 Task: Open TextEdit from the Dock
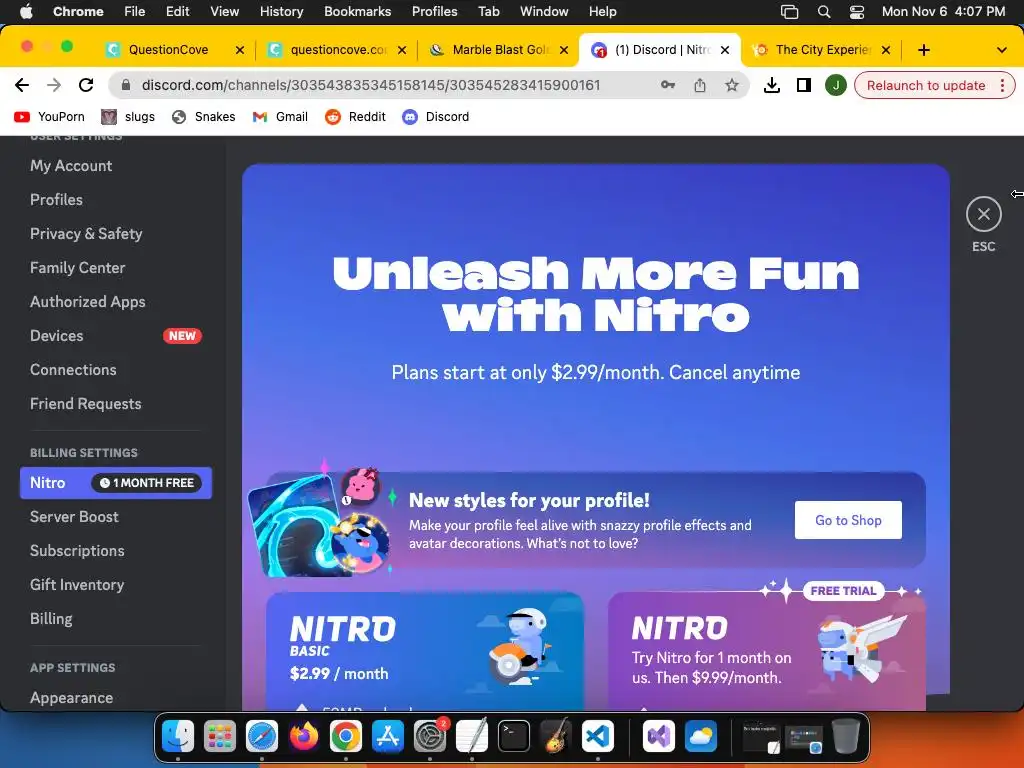point(472,737)
